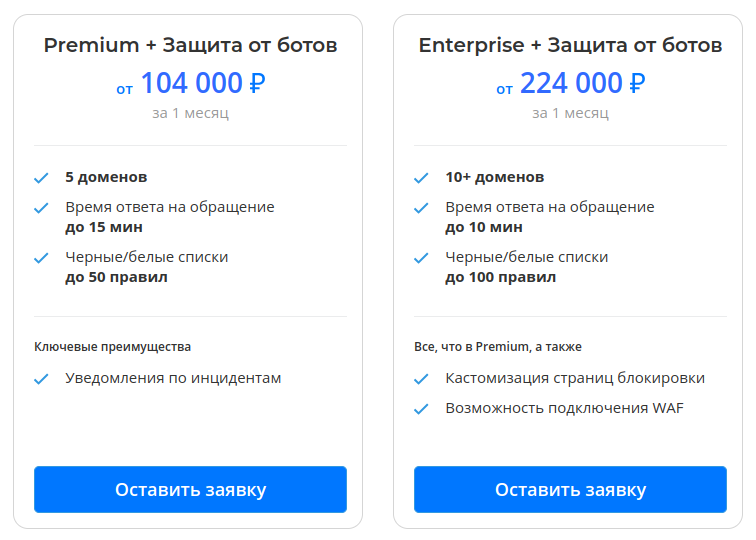The width and height of the screenshot is (756, 540).
Task: Click checkmark next to 5 доменов
Action: [41, 178]
